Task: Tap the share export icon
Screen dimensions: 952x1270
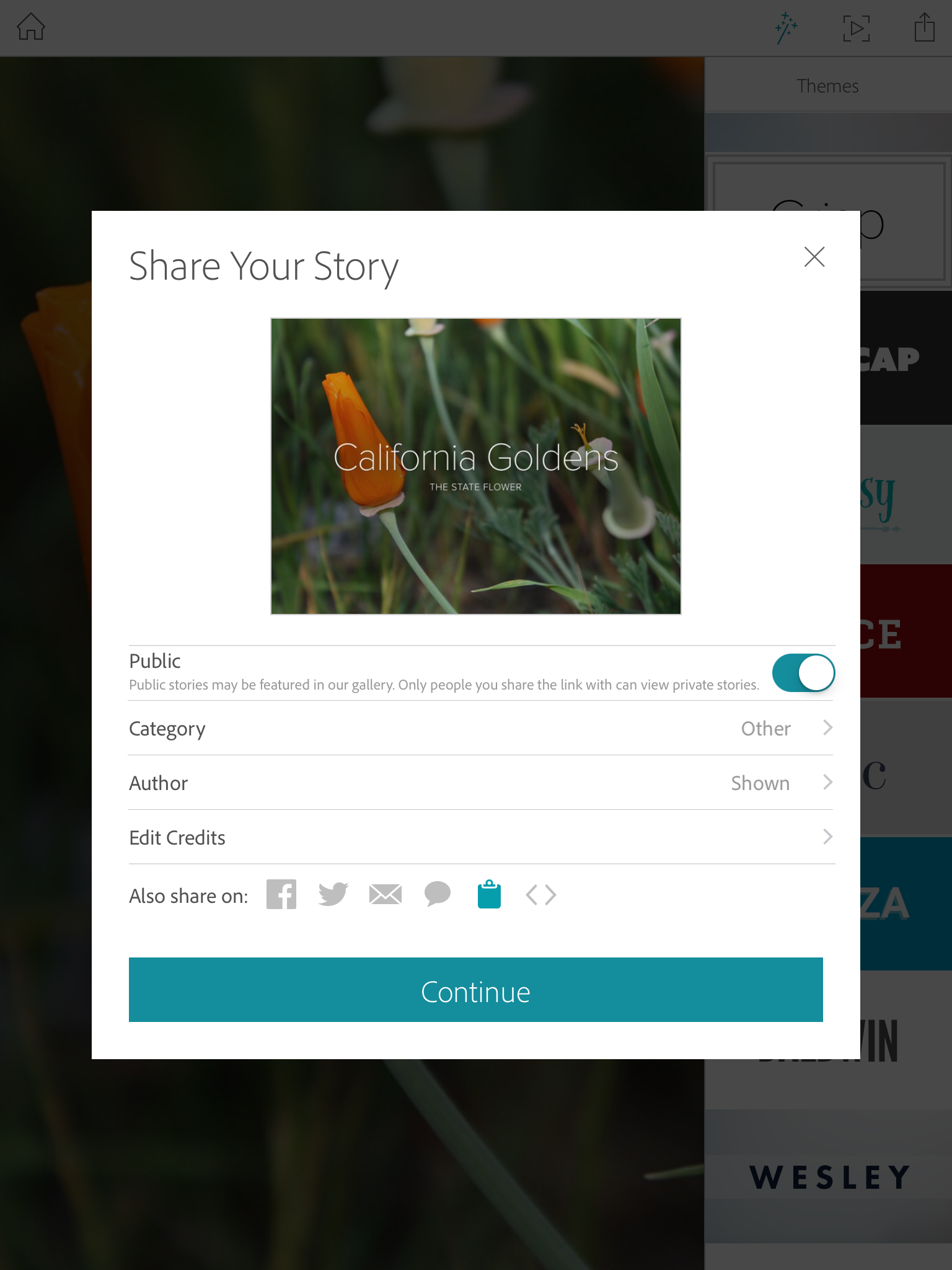Action: (924, 27)
